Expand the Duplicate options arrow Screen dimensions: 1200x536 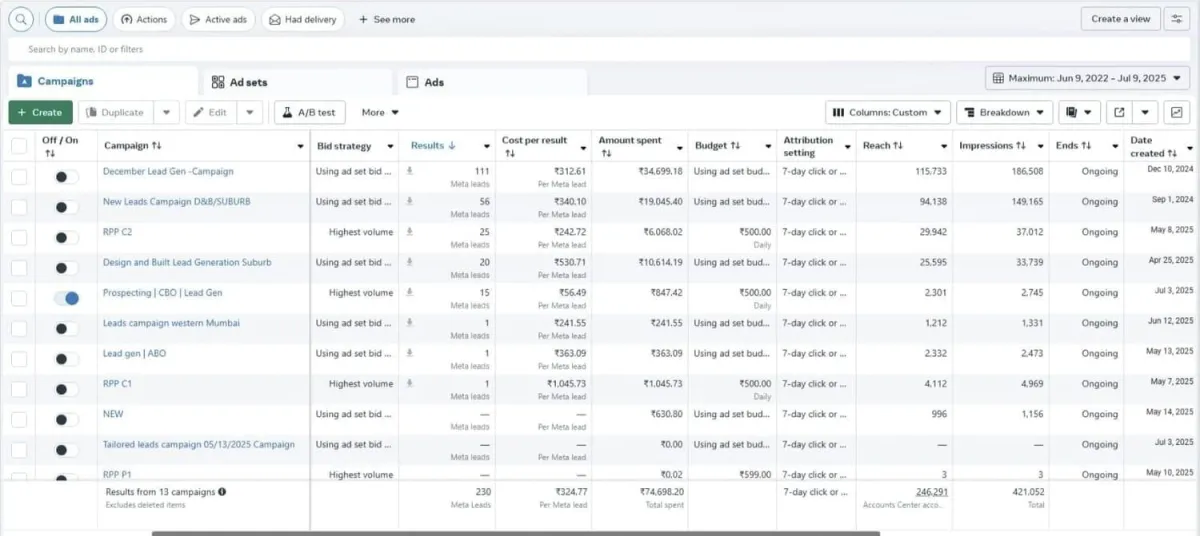tap(167, 113)
